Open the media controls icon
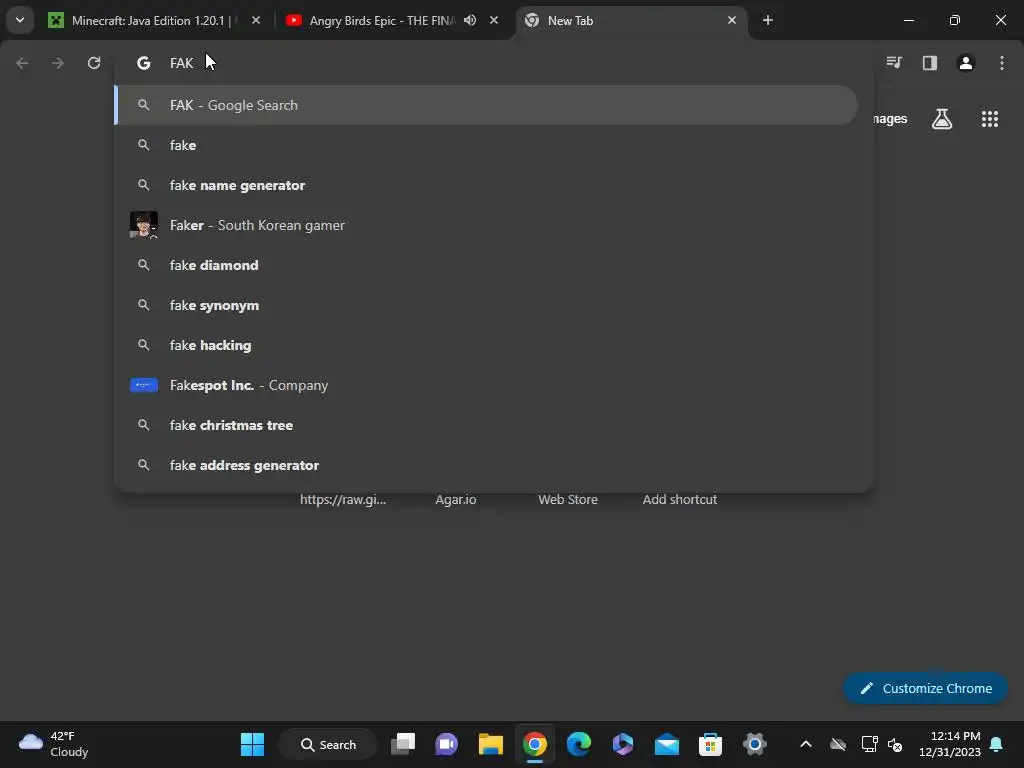 tap(894, 63)
